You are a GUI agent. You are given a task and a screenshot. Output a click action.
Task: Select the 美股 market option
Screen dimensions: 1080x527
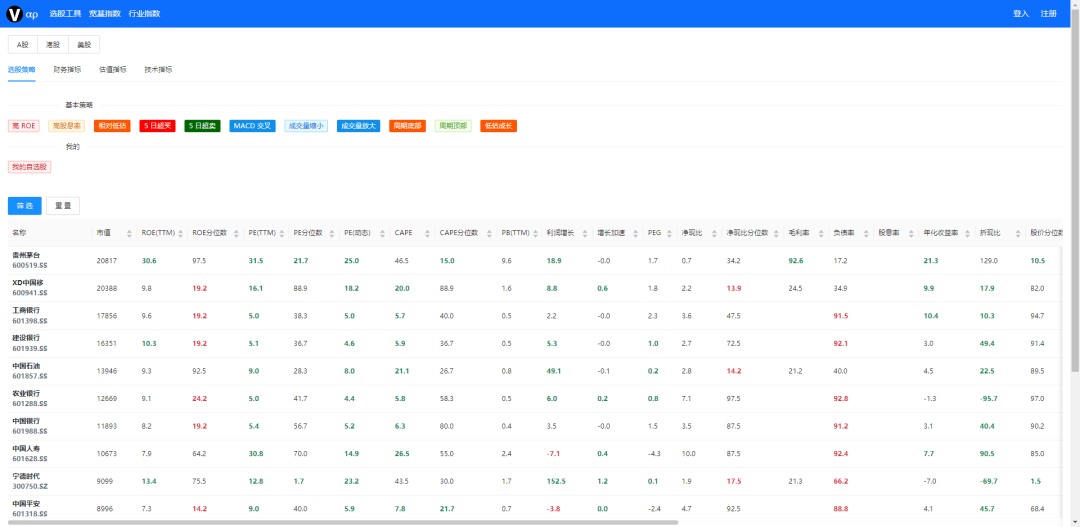(84, 45)
